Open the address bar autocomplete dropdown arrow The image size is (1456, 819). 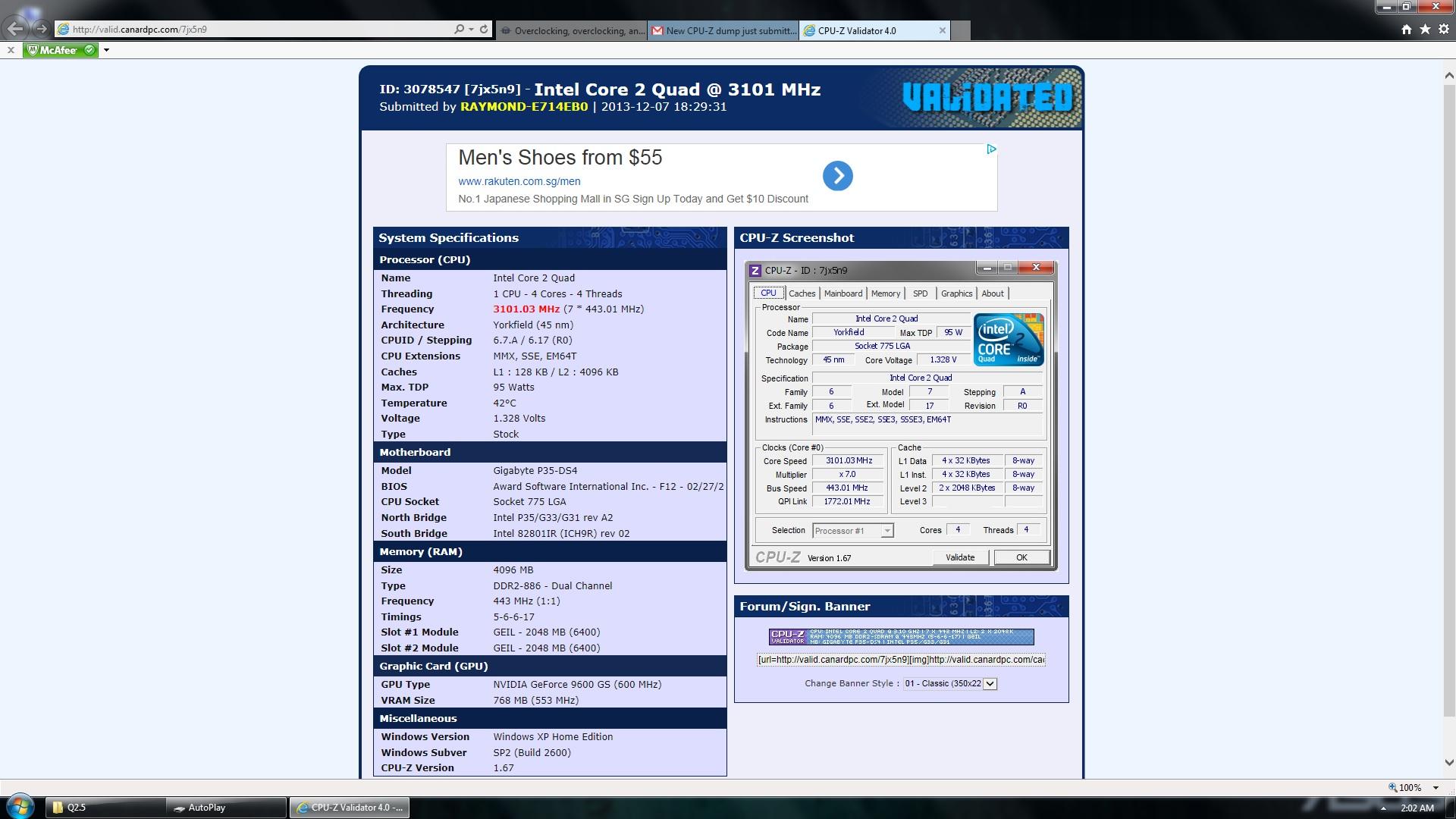coord(472,30)
